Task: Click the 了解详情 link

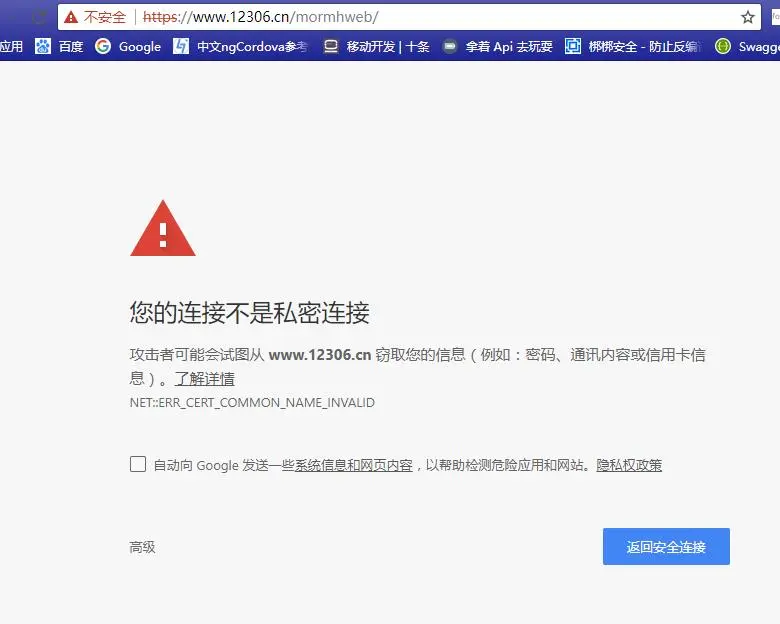Action: [x=204, y=379]
